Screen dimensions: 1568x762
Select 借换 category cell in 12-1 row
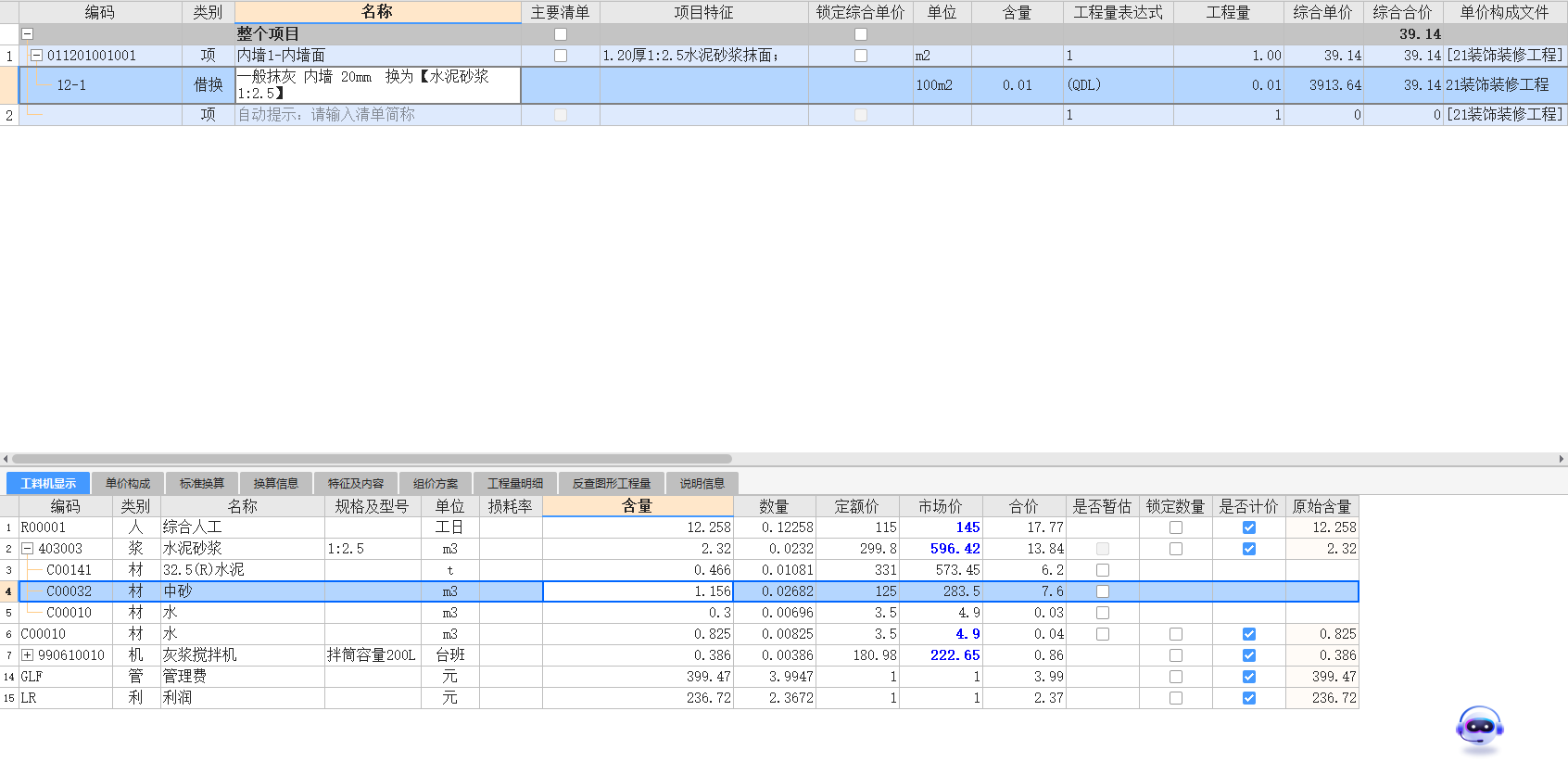click(209, 84)
